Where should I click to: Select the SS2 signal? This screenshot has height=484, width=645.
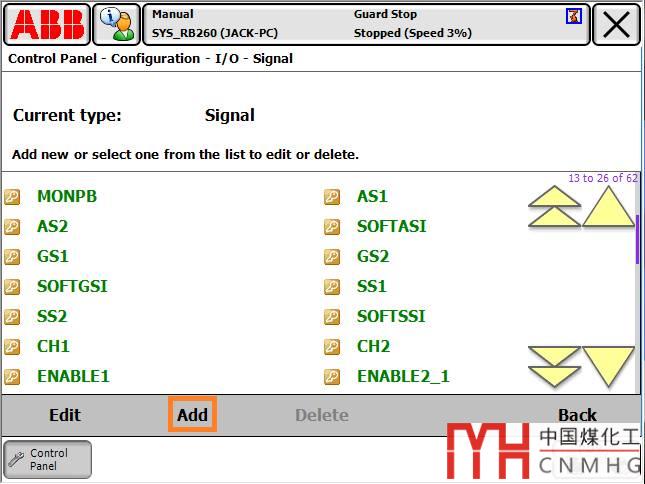pyautogui.click(x=52, y=317)
